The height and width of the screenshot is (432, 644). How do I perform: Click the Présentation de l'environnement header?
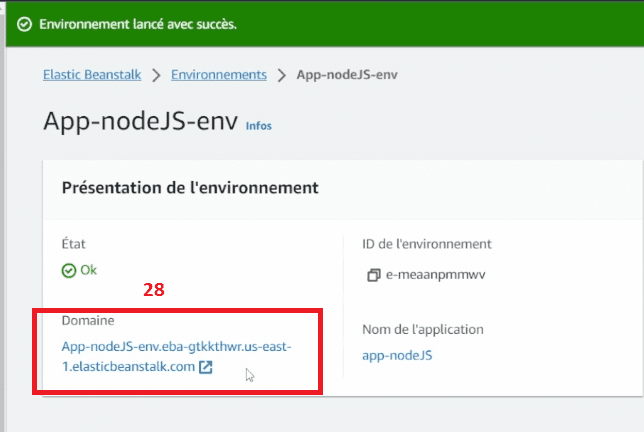tap(190, 188)
